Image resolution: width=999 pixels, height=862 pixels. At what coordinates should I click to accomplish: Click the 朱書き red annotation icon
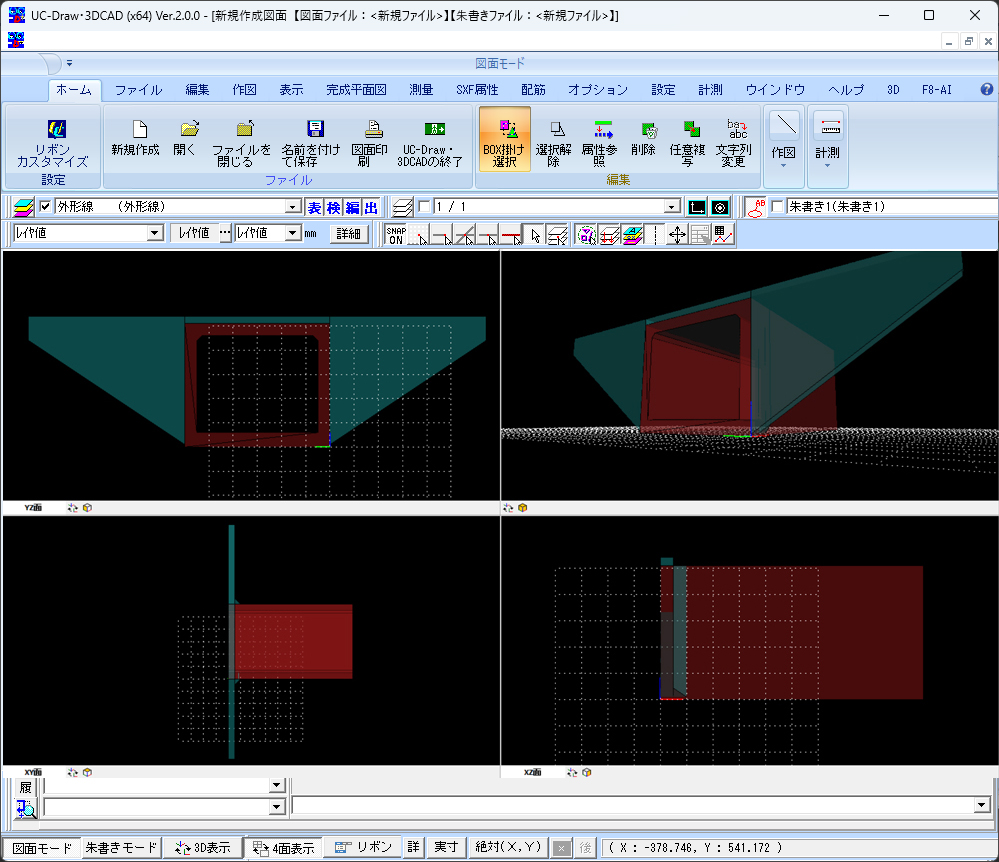point(756,208)
